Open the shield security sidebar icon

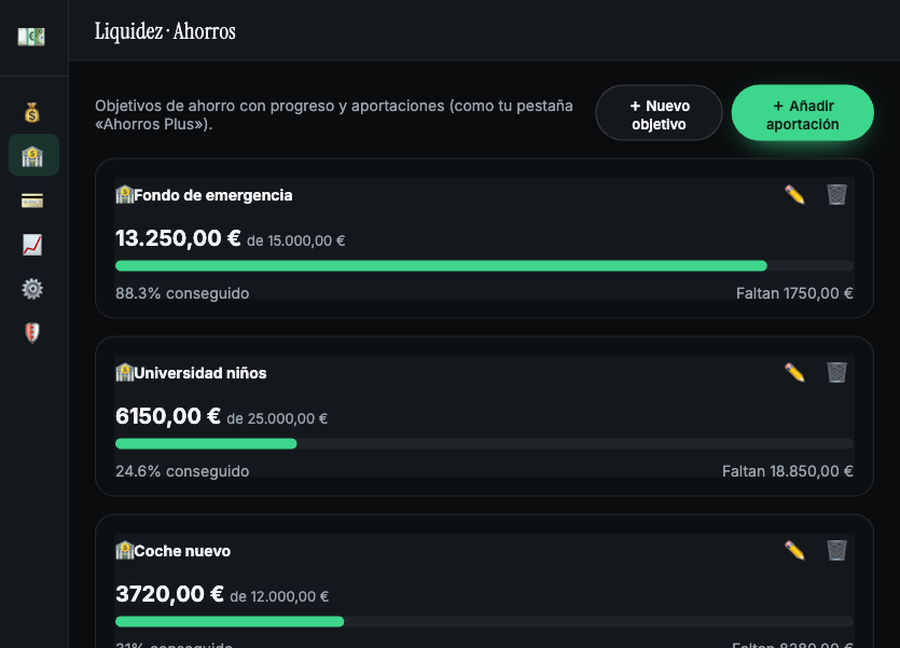pyautogui.click(x=32, y=332)
